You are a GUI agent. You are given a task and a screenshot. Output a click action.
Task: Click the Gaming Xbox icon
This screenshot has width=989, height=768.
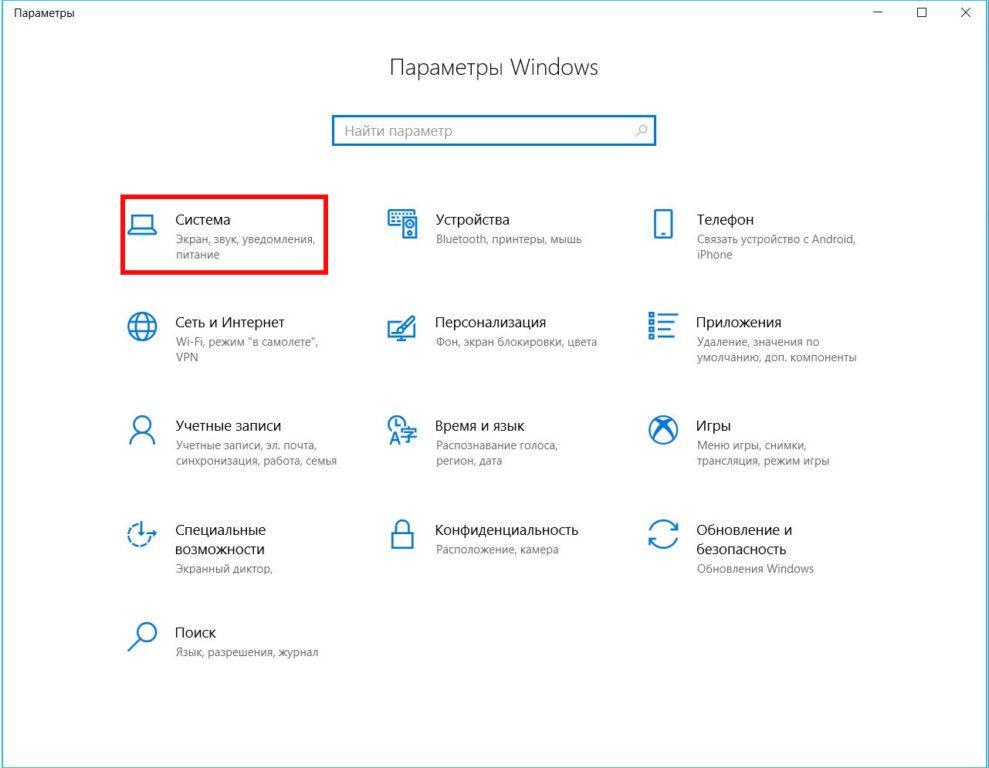(x=663, y=430)
